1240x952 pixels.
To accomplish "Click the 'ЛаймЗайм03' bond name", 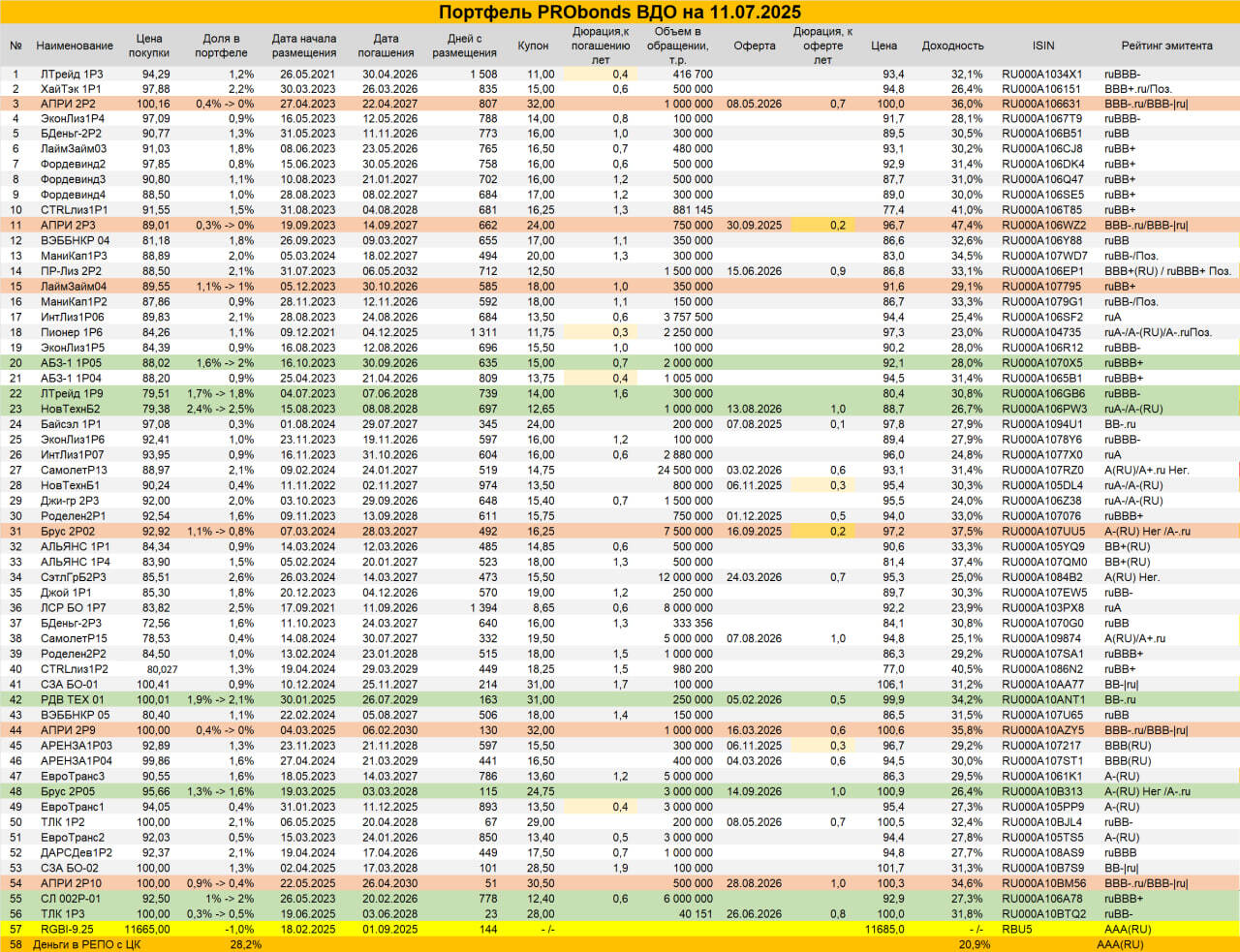I will tap(74, 149).
